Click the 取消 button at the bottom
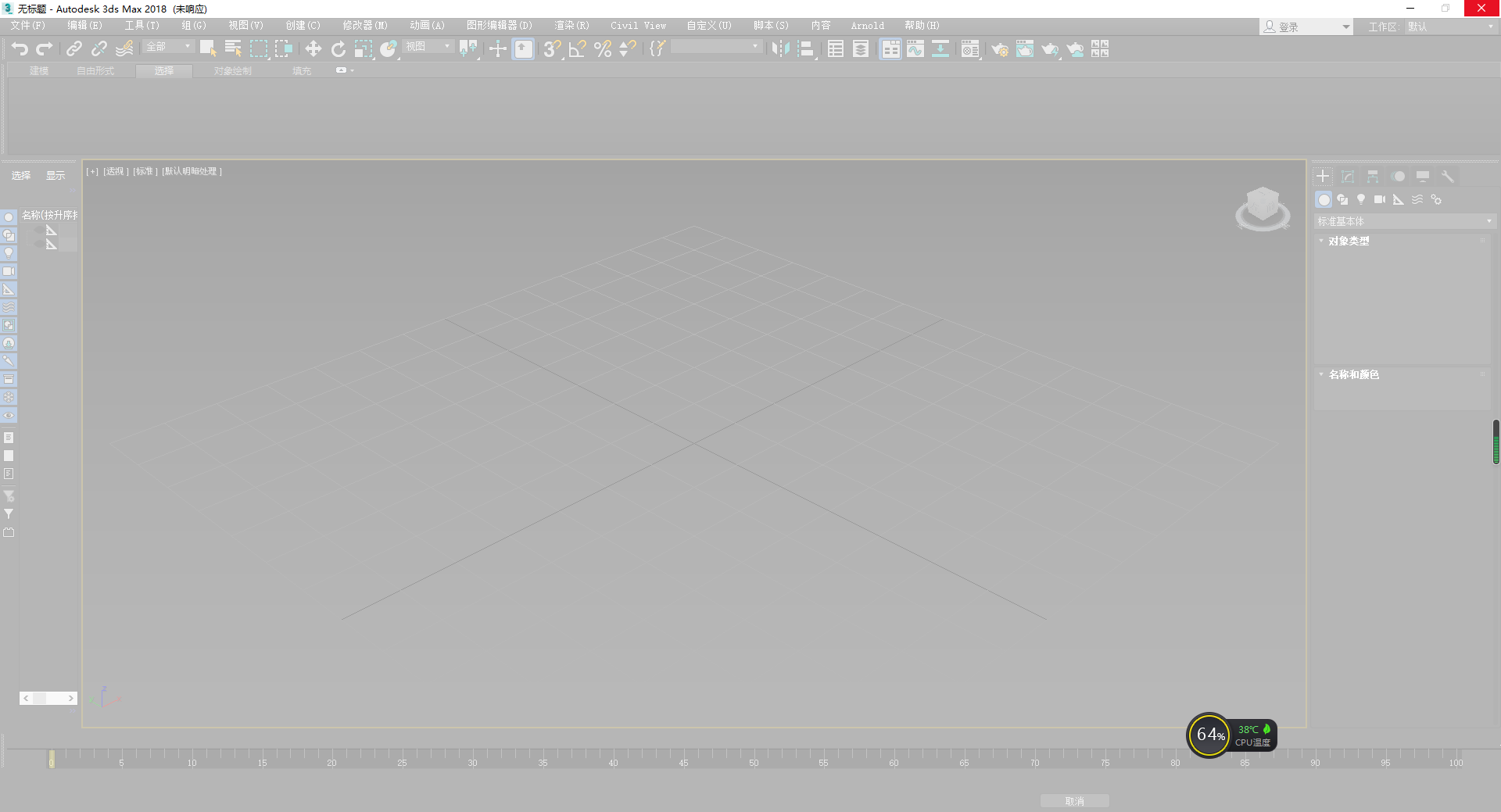Image resolution: width=1501 pixels, height=812 pixels. click(1074, 800)
